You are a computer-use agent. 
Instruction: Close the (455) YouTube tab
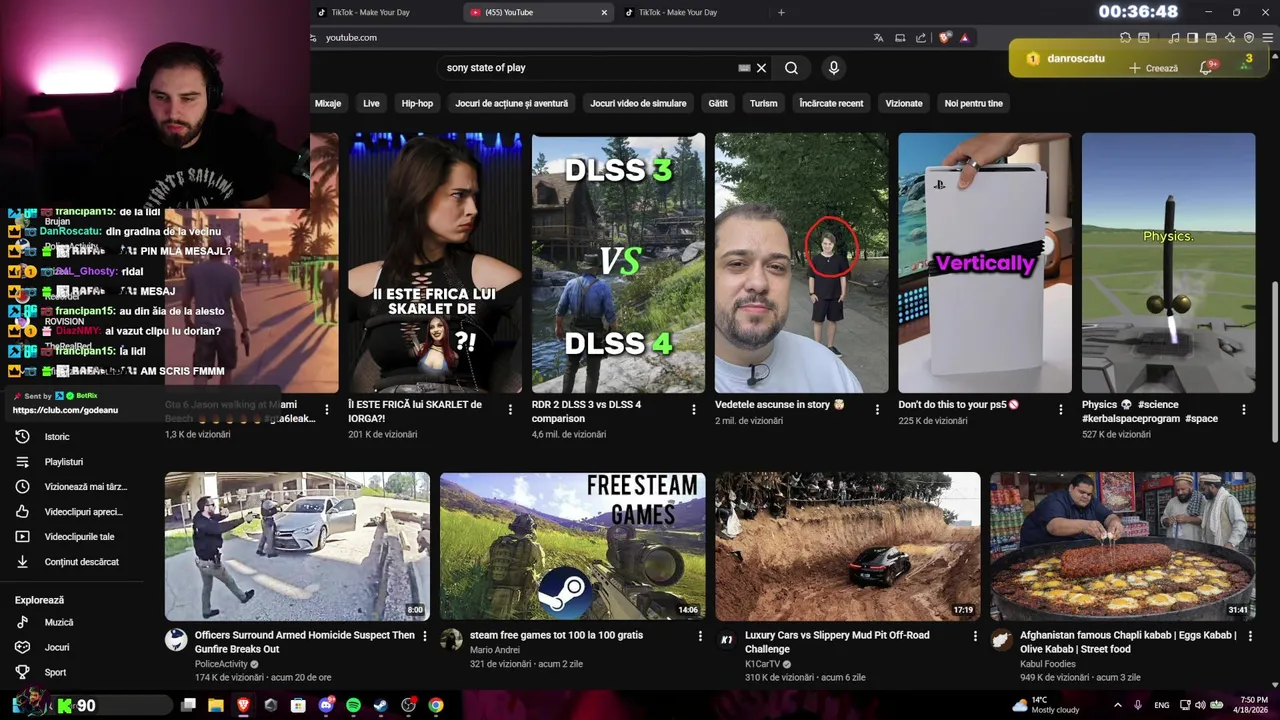(604, 12)
